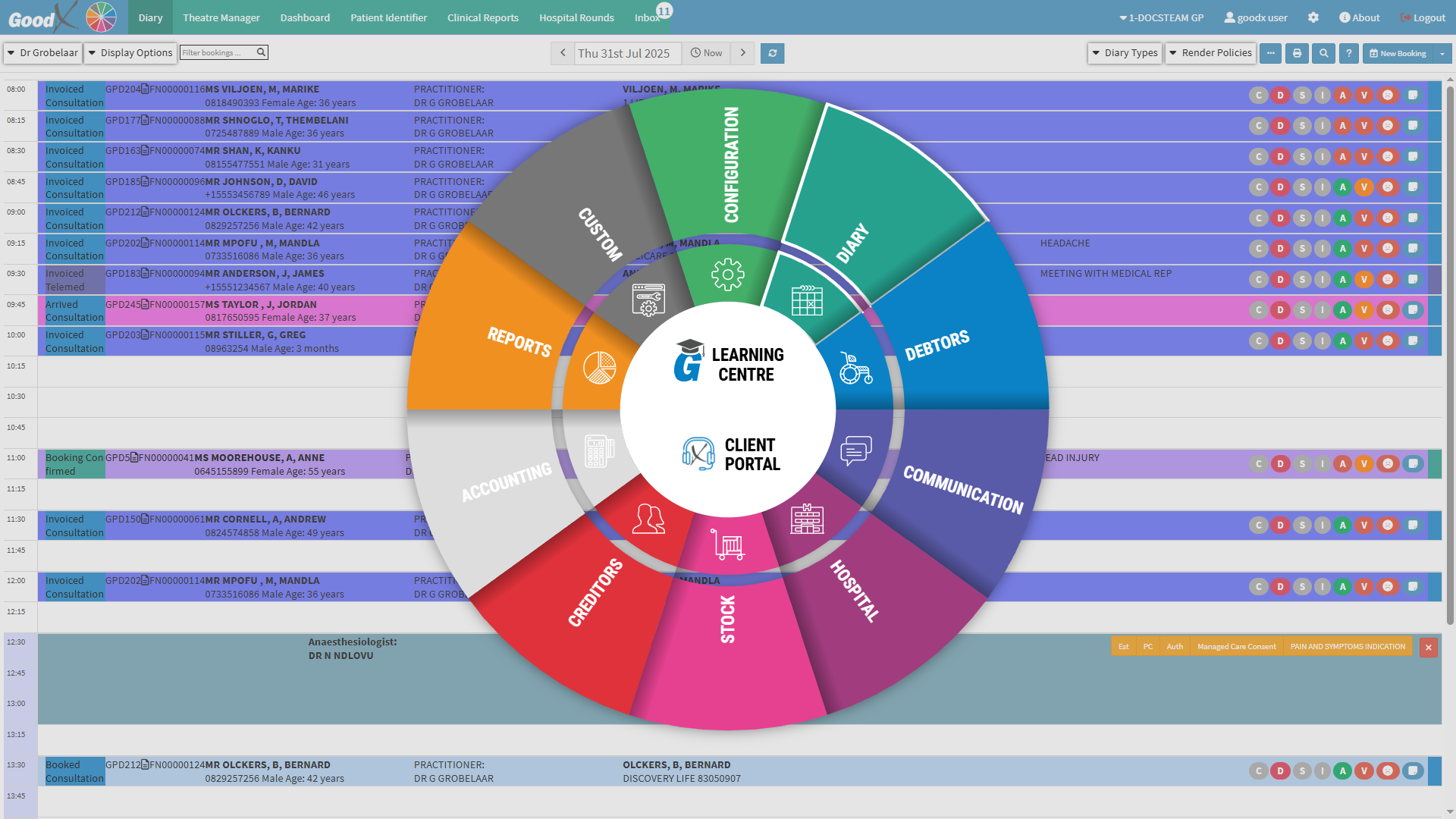Viewport: 1456px width, 819px height.
Task: Toggle the S badge on Johnson's booking
Action: tap(1302, 187)
